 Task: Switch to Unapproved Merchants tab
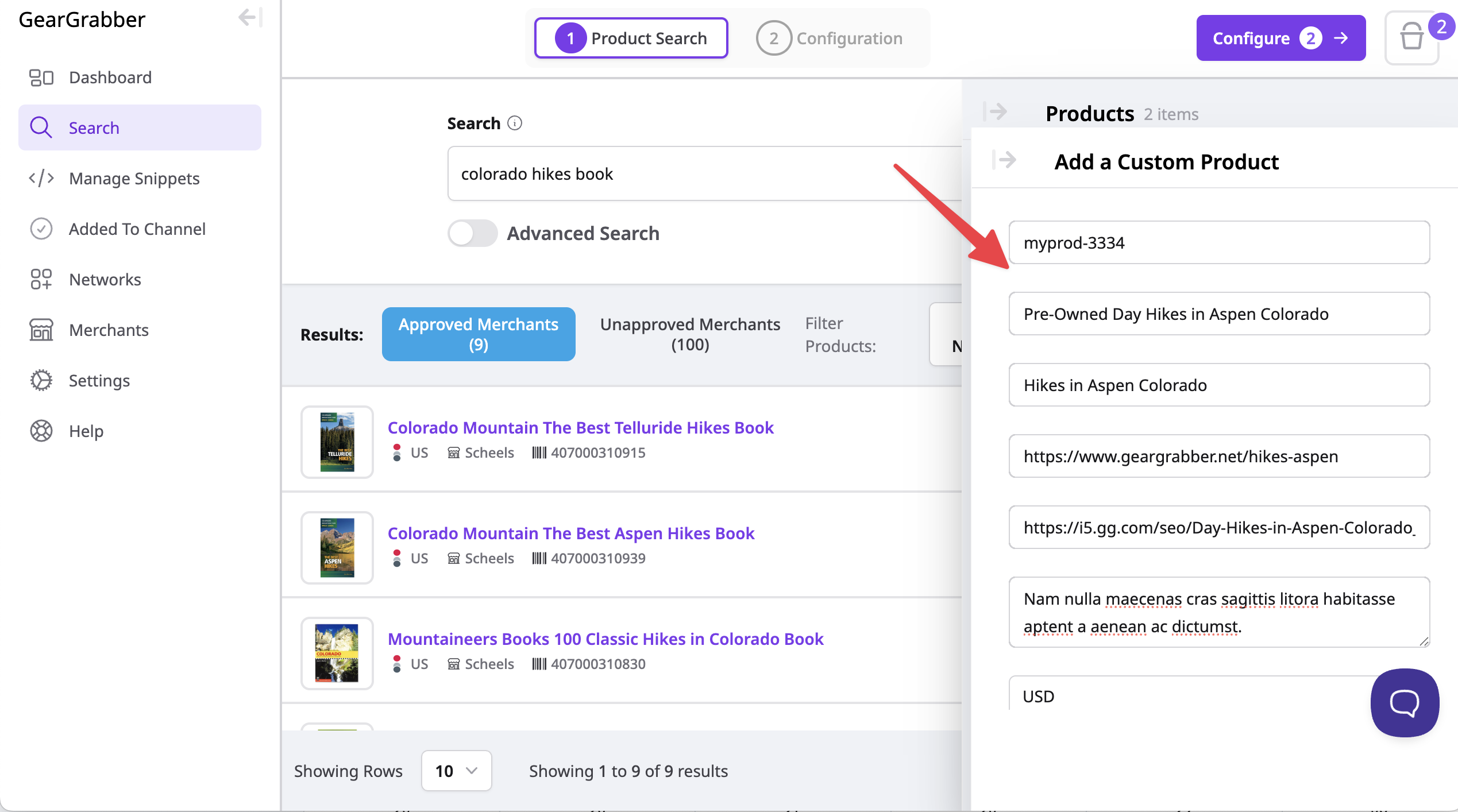[689, 334]
